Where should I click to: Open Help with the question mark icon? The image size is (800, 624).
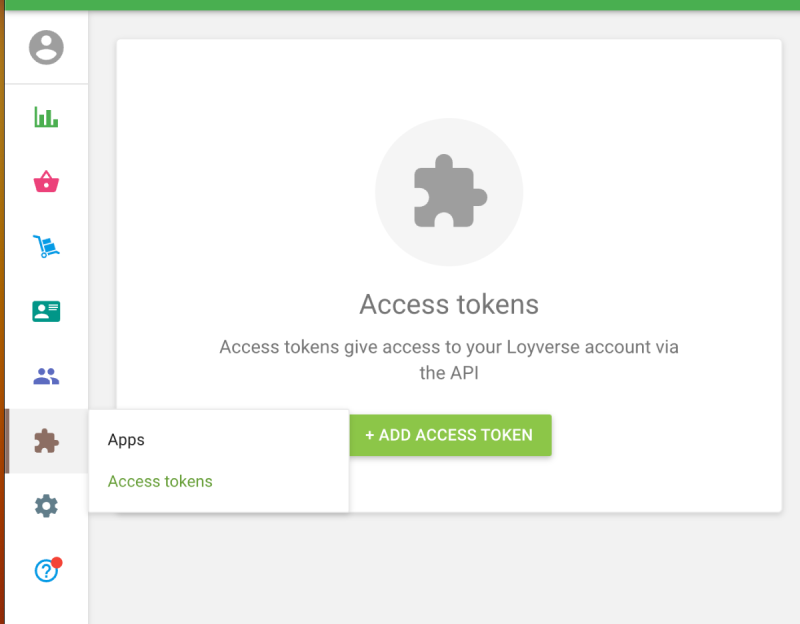pos(46,571)
